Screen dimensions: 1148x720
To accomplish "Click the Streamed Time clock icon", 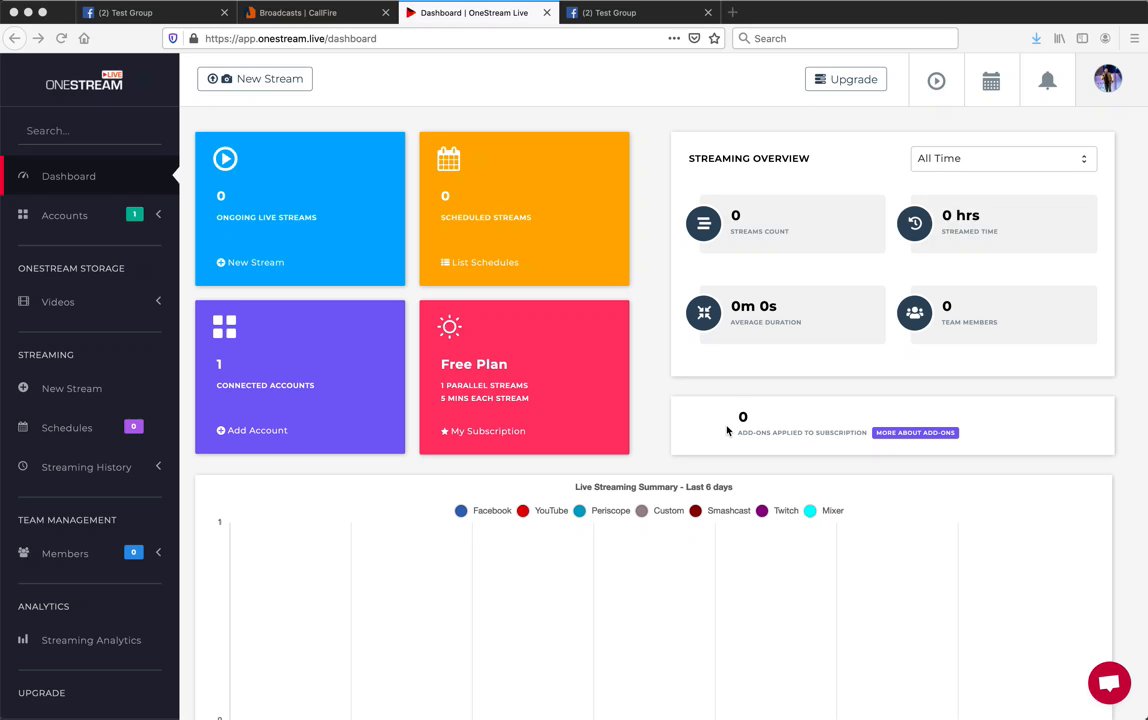I will (x=914, y=223).
